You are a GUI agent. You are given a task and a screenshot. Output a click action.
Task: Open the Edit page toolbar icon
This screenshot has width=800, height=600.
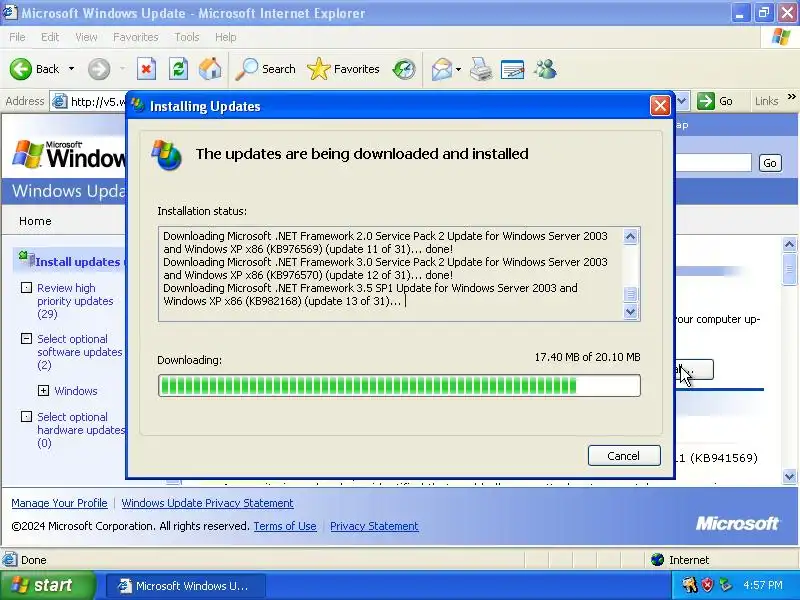(x=513, y=69)
